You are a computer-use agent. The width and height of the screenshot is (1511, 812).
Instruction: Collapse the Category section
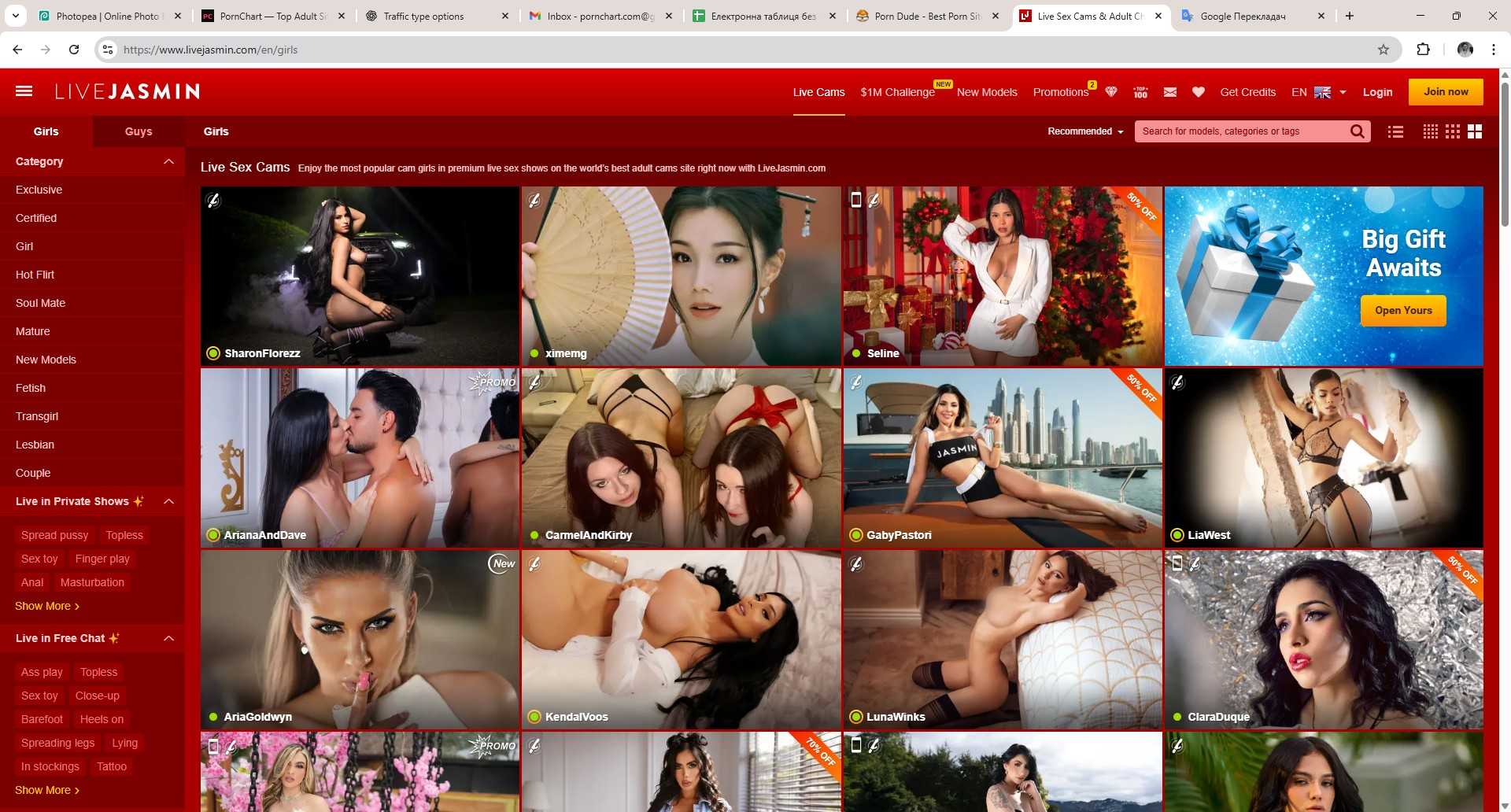[169, 161]
